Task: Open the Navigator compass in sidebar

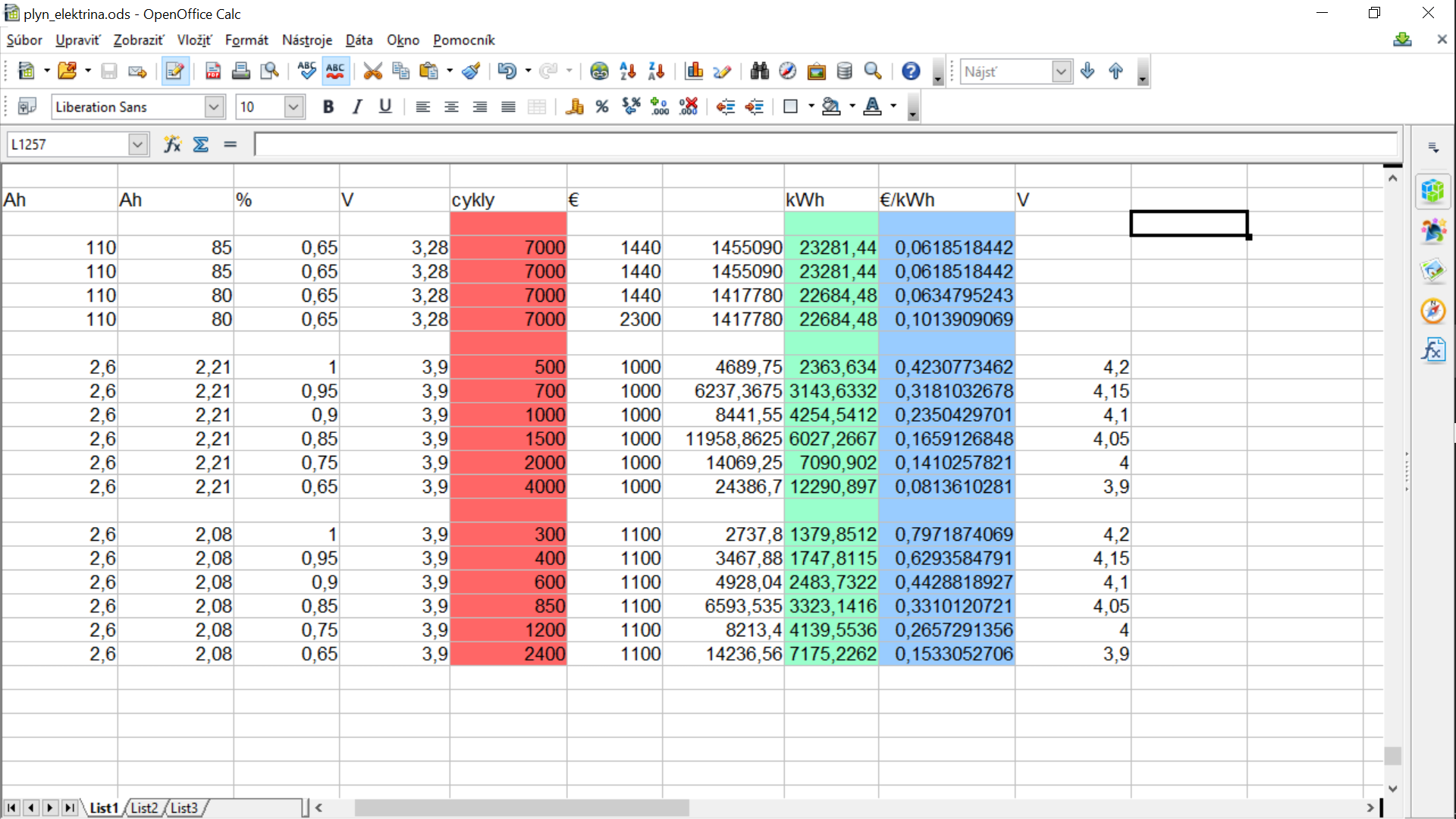Action: pyautogui.click(x=1432, y=311)
